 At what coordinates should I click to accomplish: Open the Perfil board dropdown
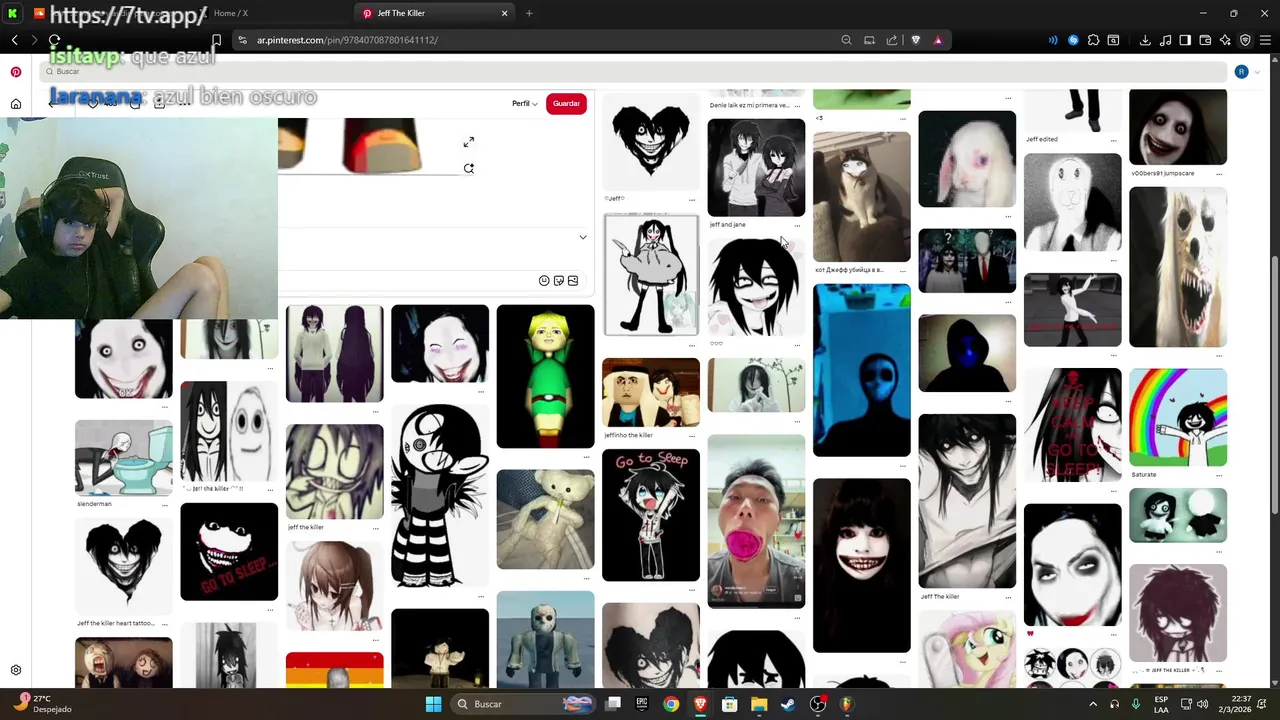[x=525, y=104]
